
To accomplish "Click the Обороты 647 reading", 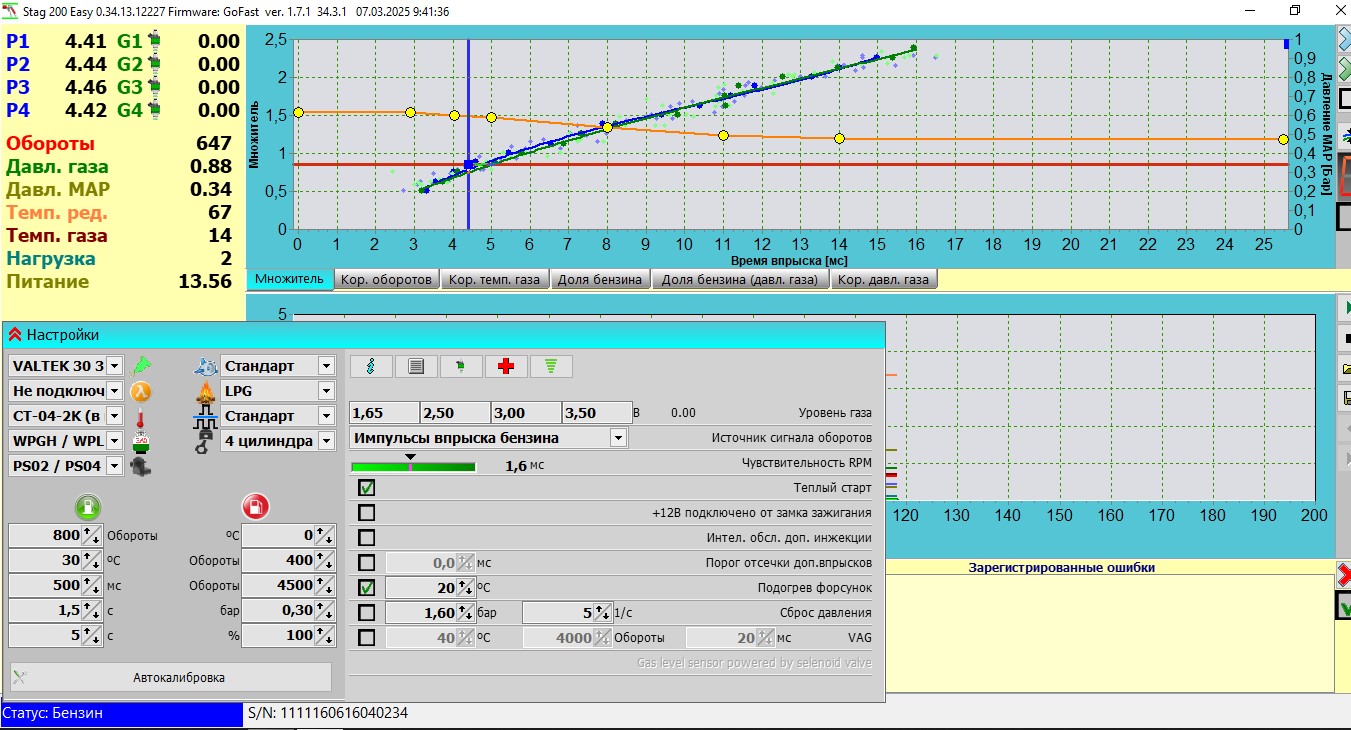I will [119, 144].
